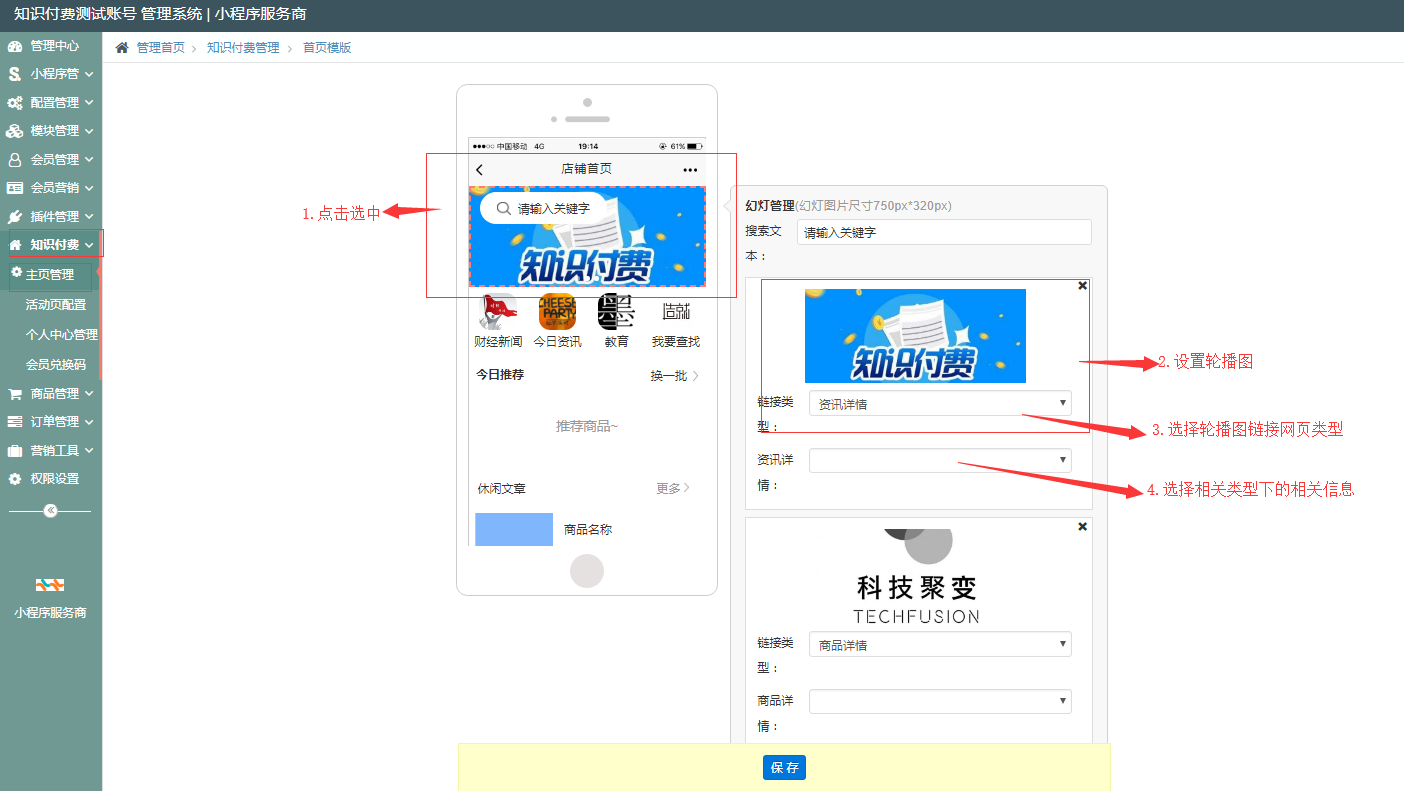Screen dimensions: 1404x791
Task: Click the 请输入关键字 search bar in phone preview
Action: (x=544, y=209)
